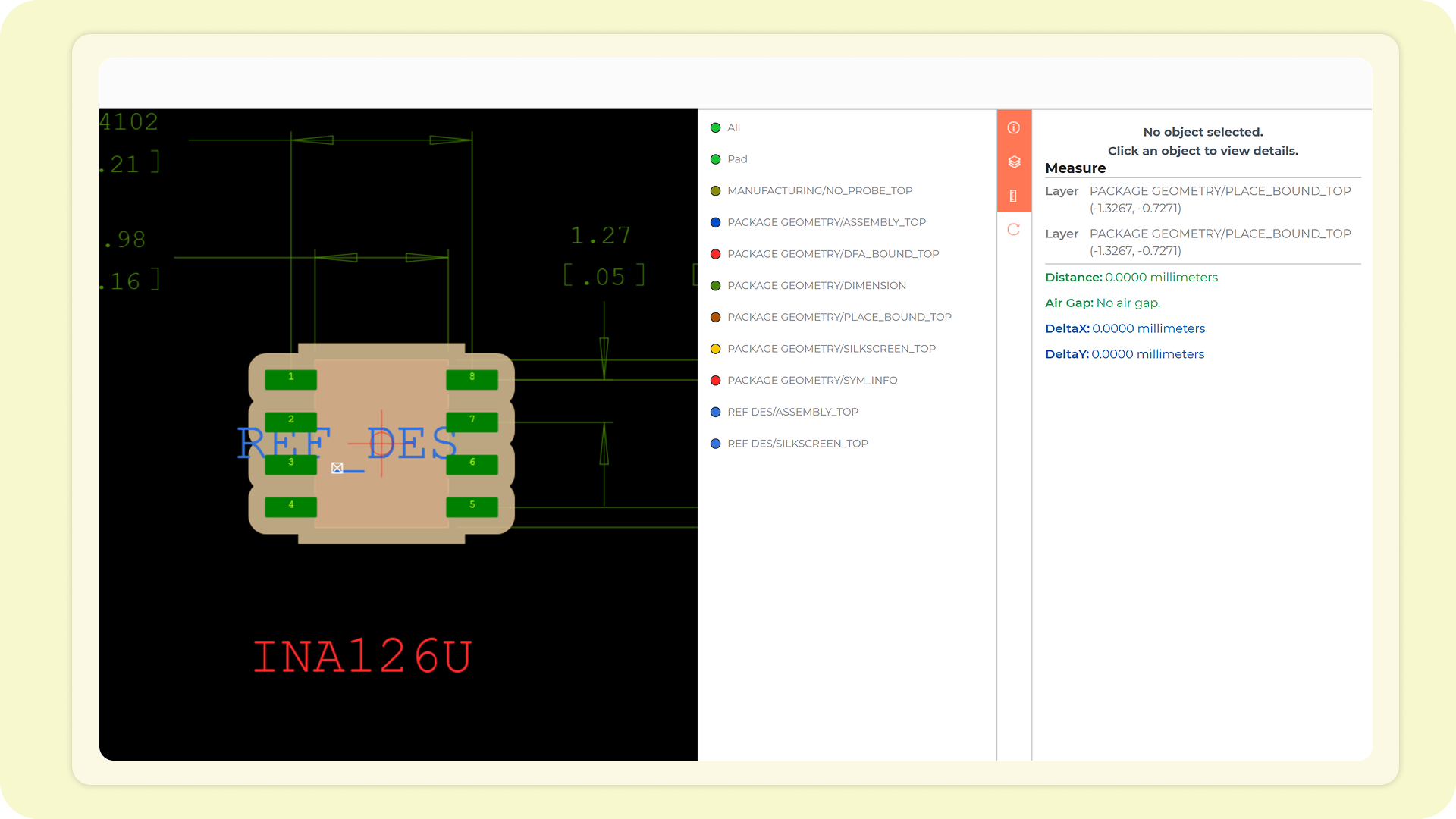Click the 1.27 dimension value
Viewport: 1456px width, 819px height.
point(601,235)
